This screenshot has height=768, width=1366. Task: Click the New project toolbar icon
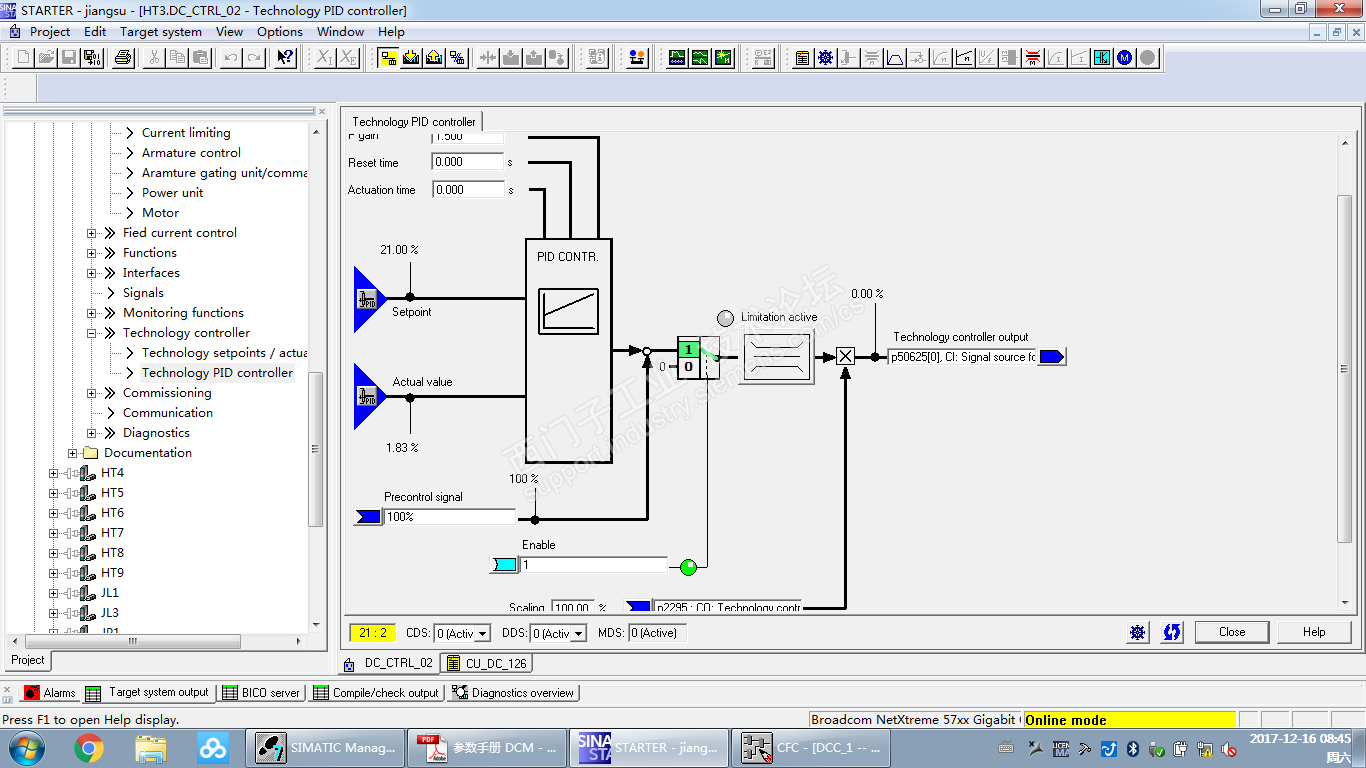(x=24, y=58)
